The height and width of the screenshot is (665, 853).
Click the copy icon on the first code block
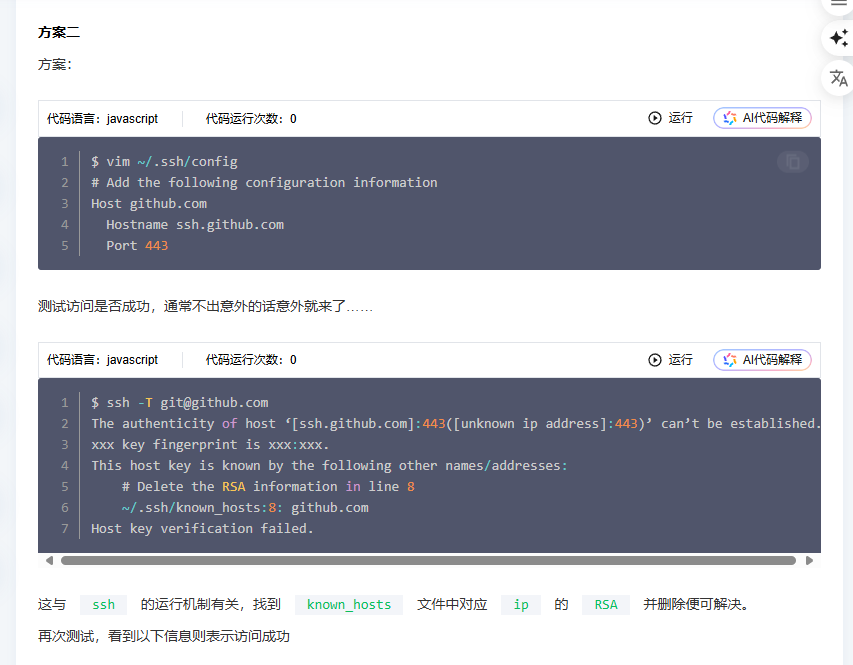(x=792, y=161)
